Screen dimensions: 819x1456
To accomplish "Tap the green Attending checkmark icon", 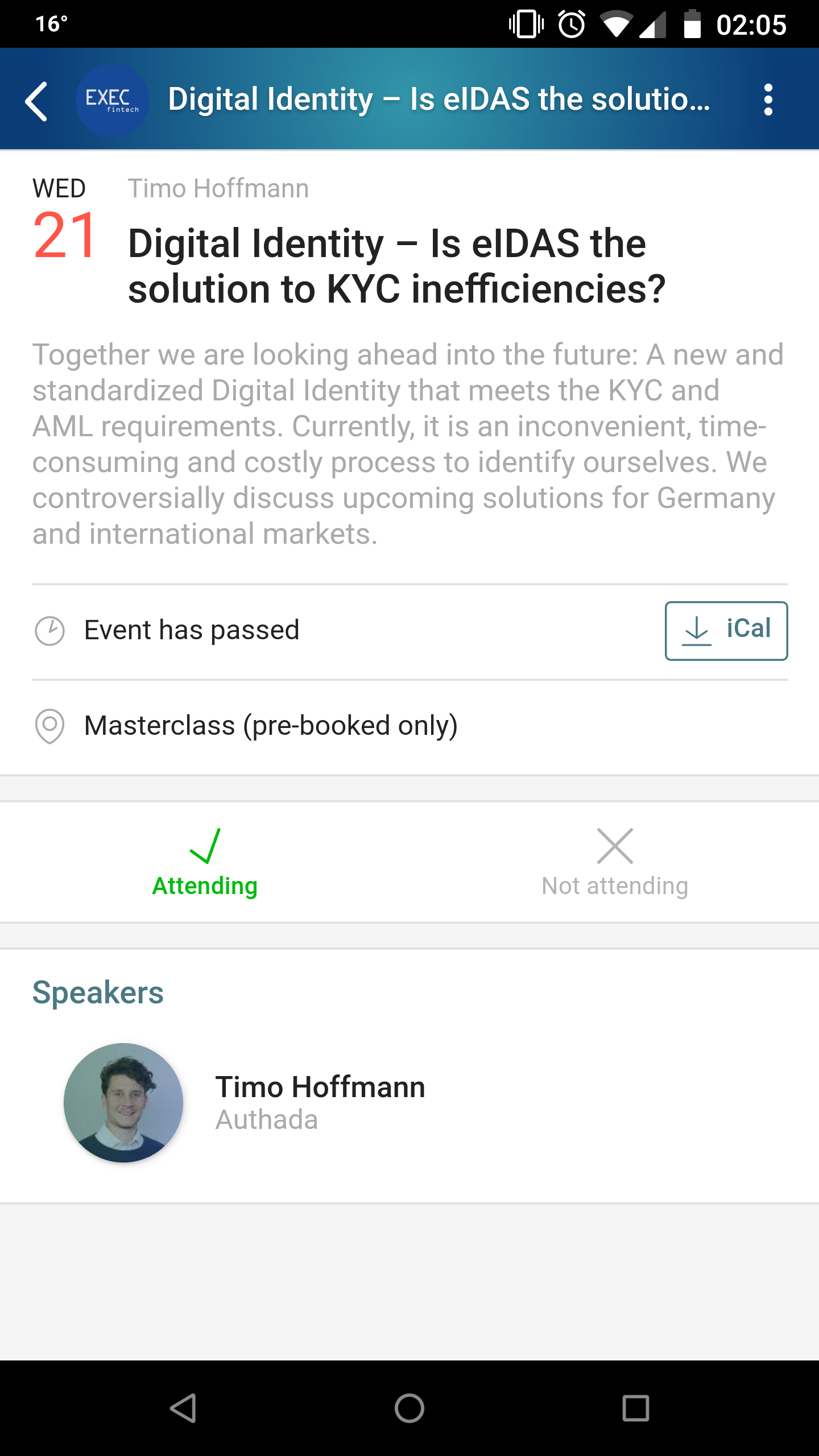I will click(205, 846).
